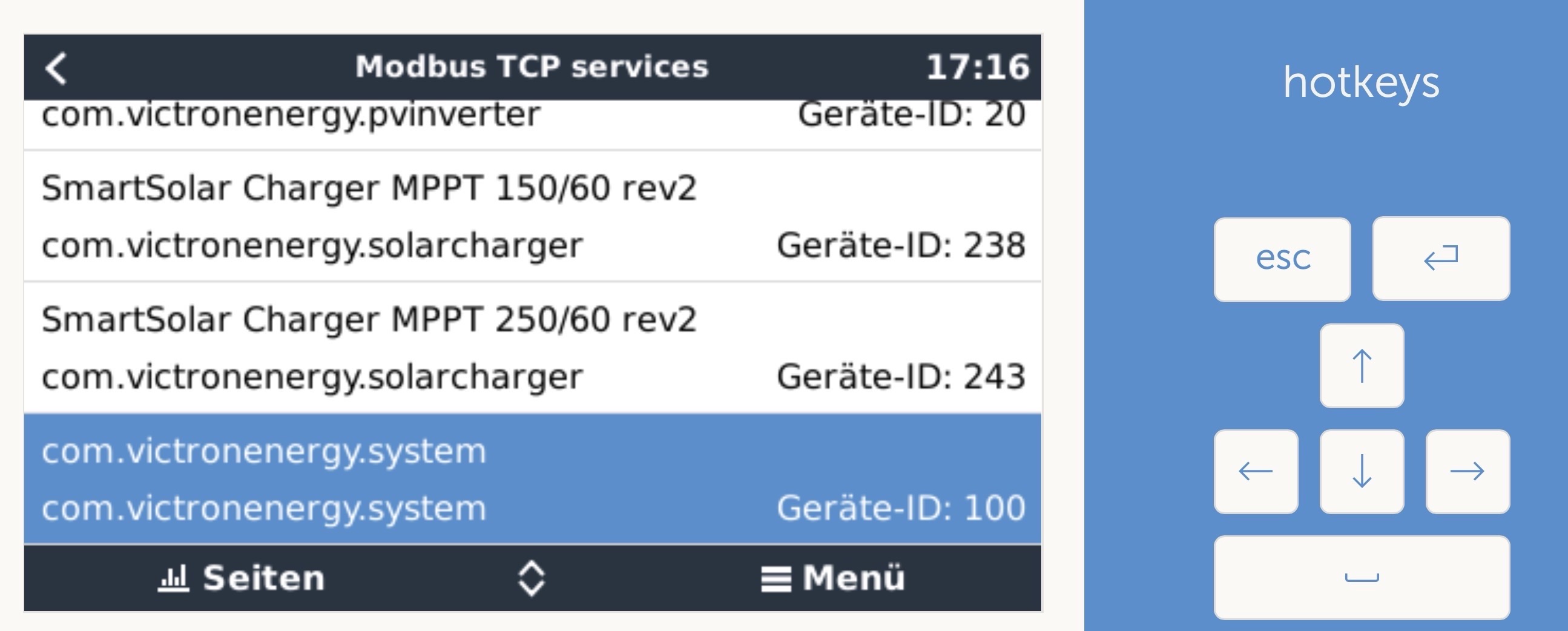Select SmartSolar Charger MPPT 150/60 rev2 entry

pyautogui.click(x=532, y=216)
